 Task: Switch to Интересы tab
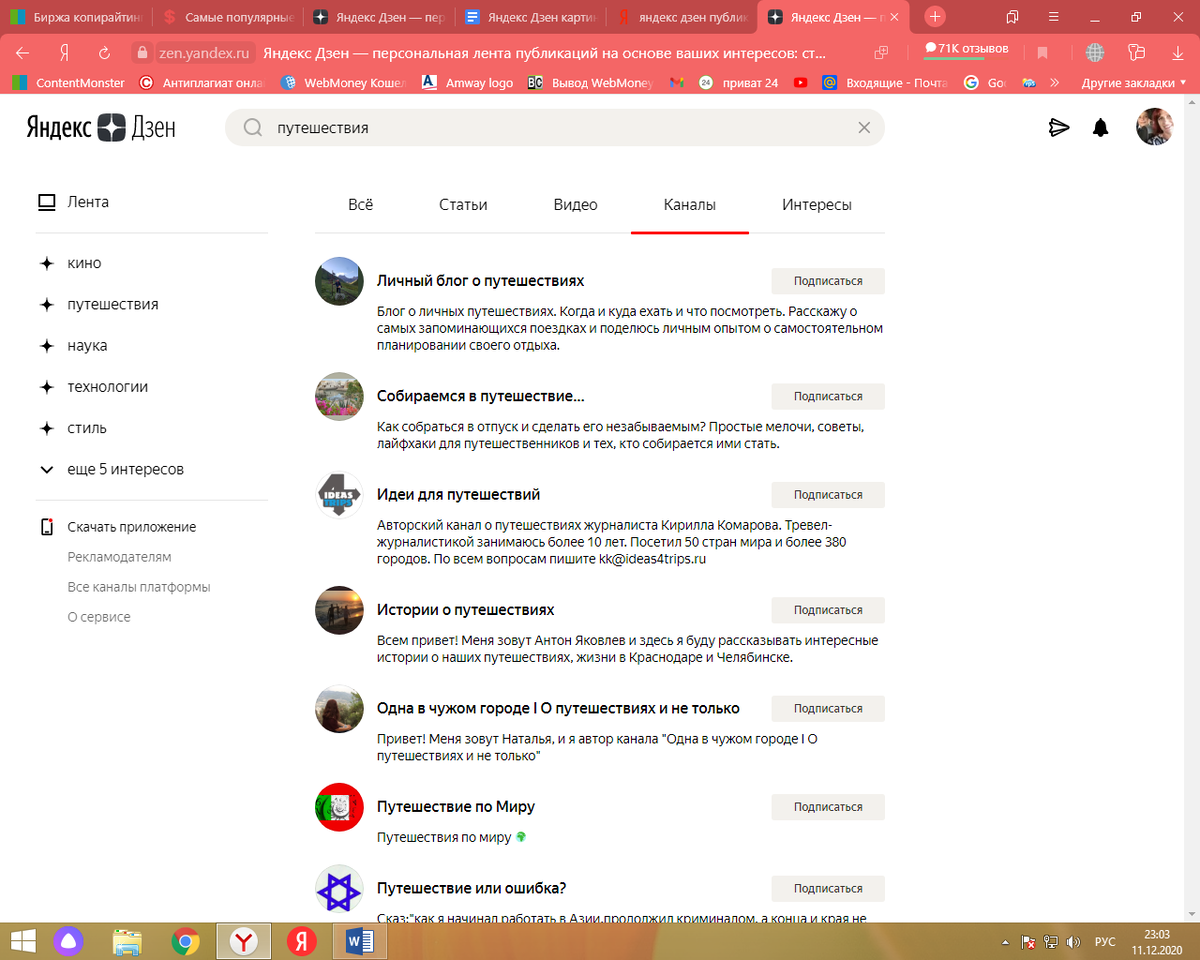point(817,205)
